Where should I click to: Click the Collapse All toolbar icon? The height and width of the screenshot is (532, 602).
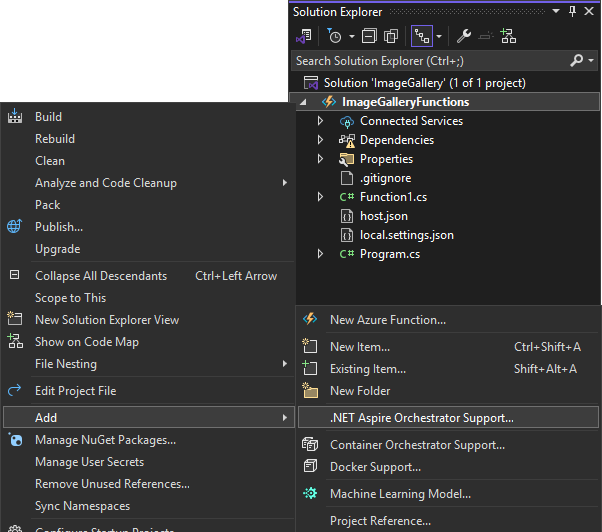click(369, 36)
